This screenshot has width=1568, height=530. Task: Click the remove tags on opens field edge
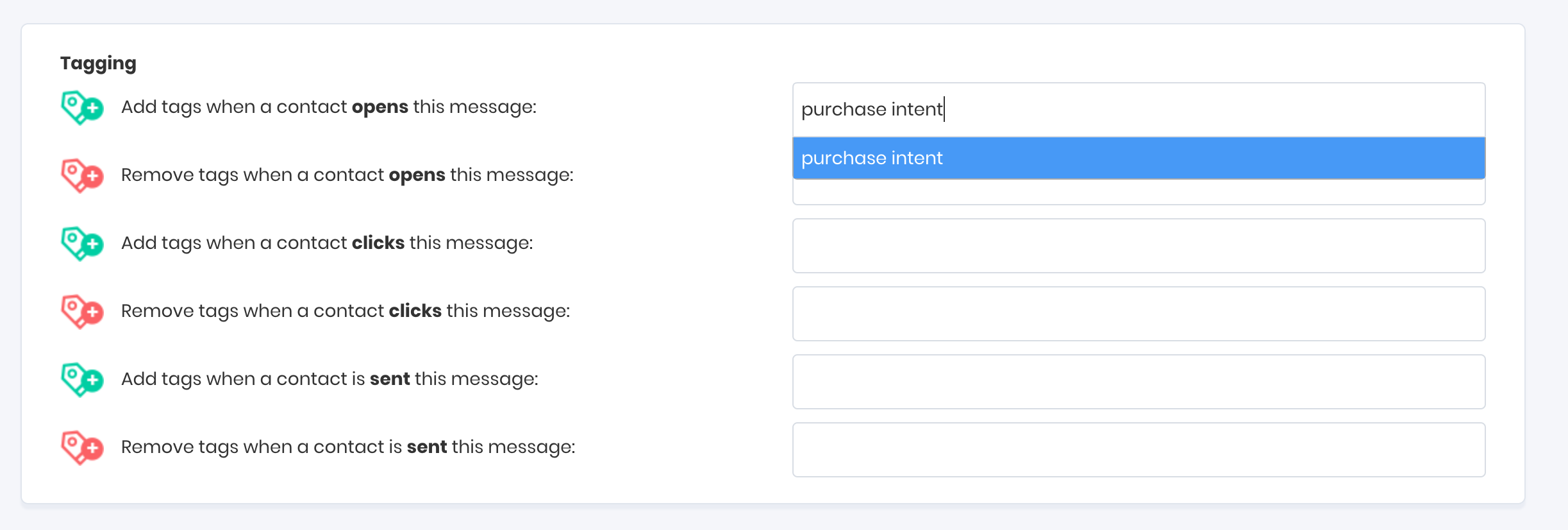1138,192
